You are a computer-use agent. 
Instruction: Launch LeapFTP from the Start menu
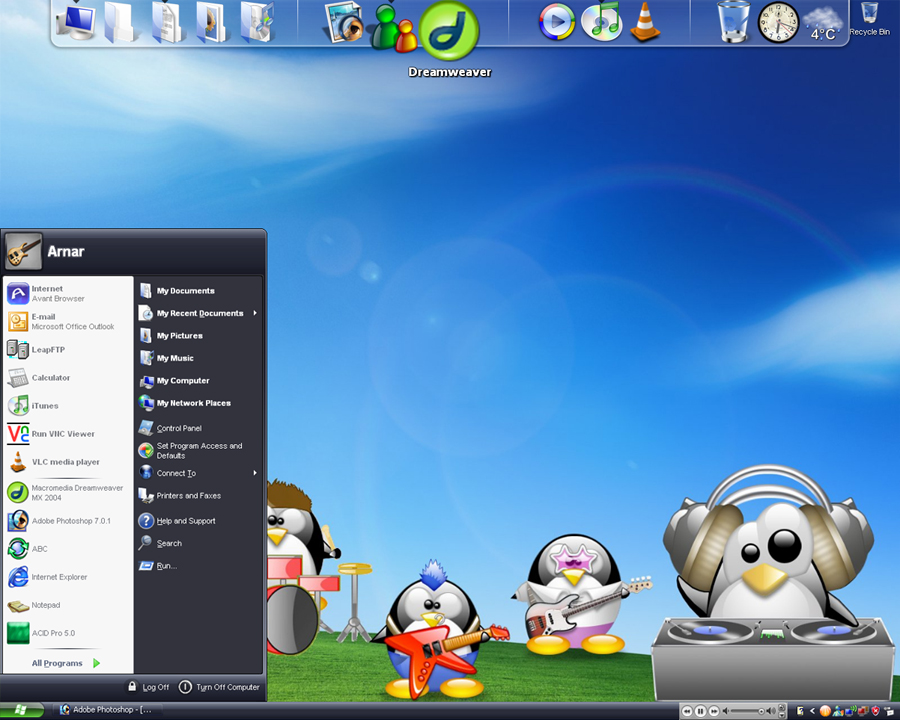click(x=68, y=349)
